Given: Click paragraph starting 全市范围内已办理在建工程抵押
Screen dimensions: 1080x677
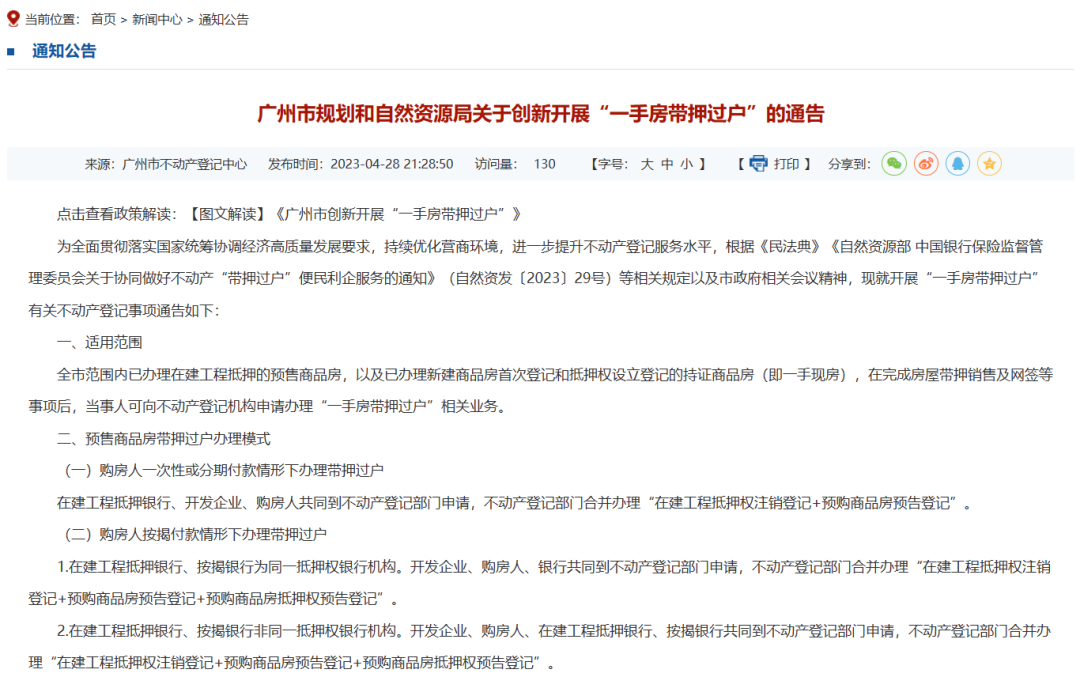Looking at the screenshot, I should (540, 390).
